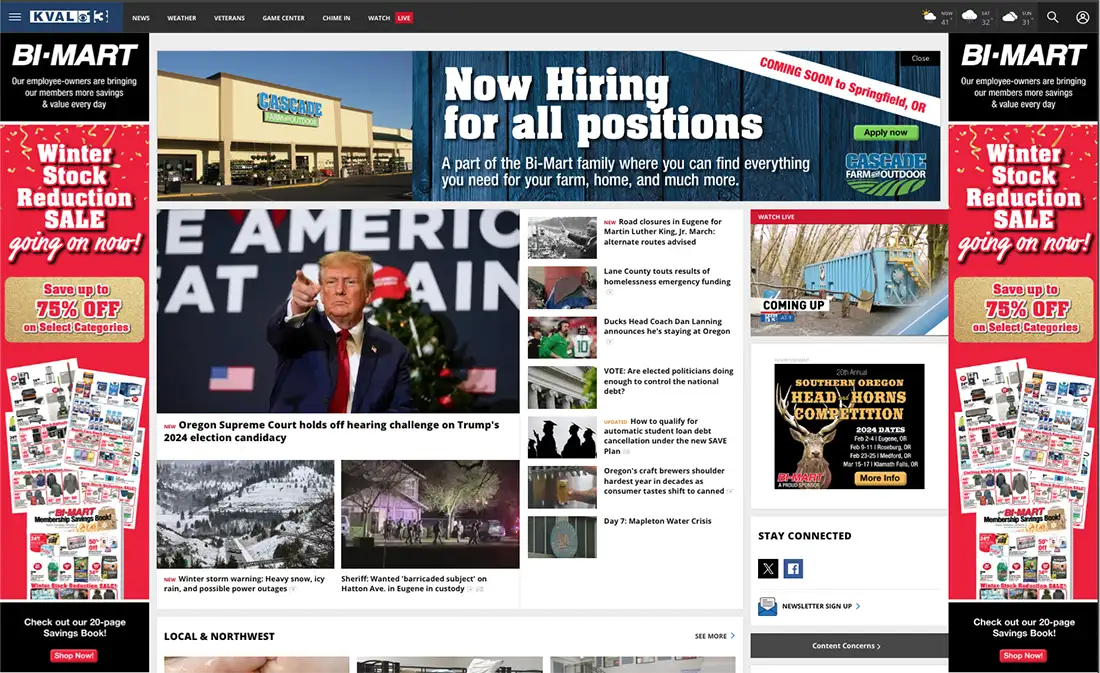Click the Stay Connected heading
This screenshot has width=1100, height=673.
click(805, 535)
